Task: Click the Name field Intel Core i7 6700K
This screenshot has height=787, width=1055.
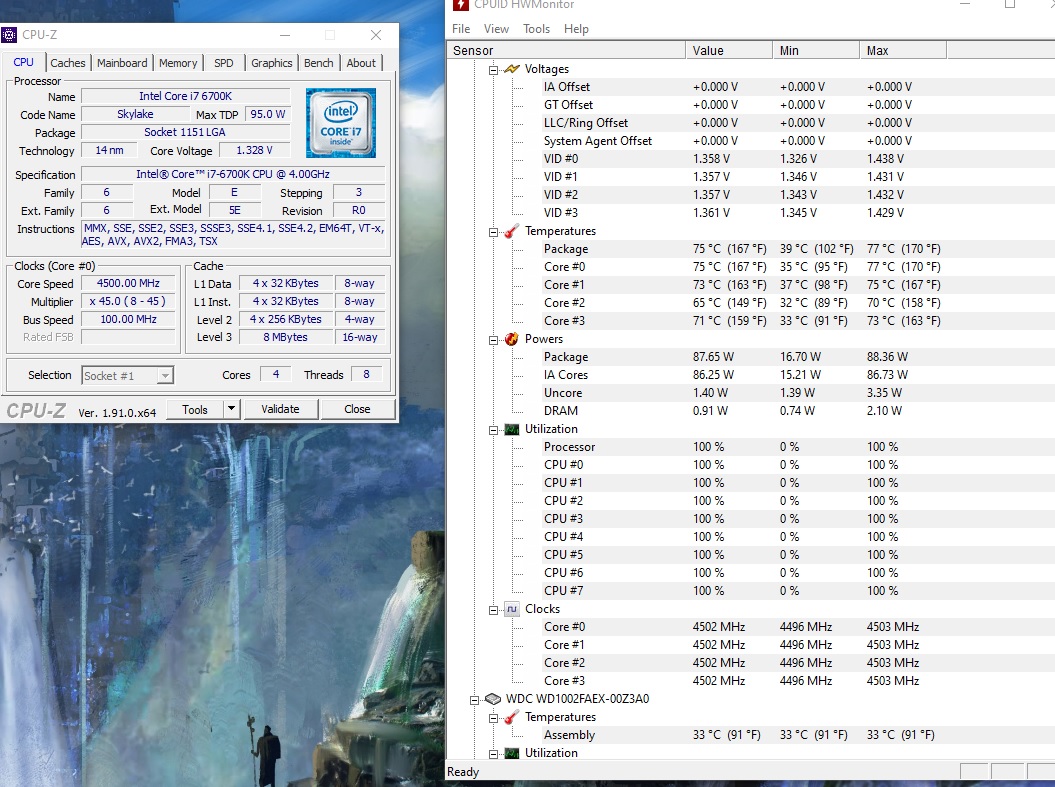Action: coord(186,96)
